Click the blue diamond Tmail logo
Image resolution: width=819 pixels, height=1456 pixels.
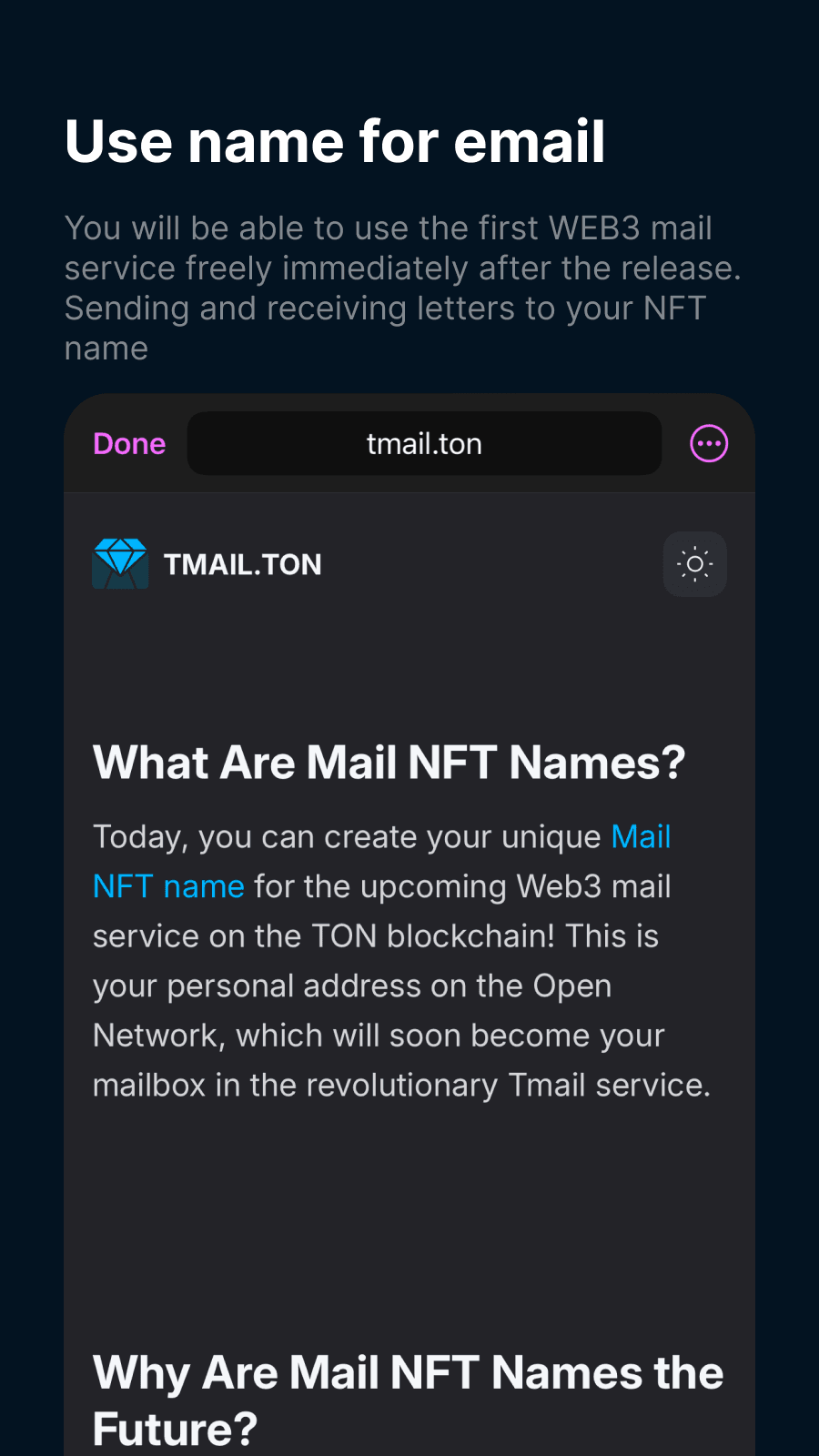click(x=120, y=564)
